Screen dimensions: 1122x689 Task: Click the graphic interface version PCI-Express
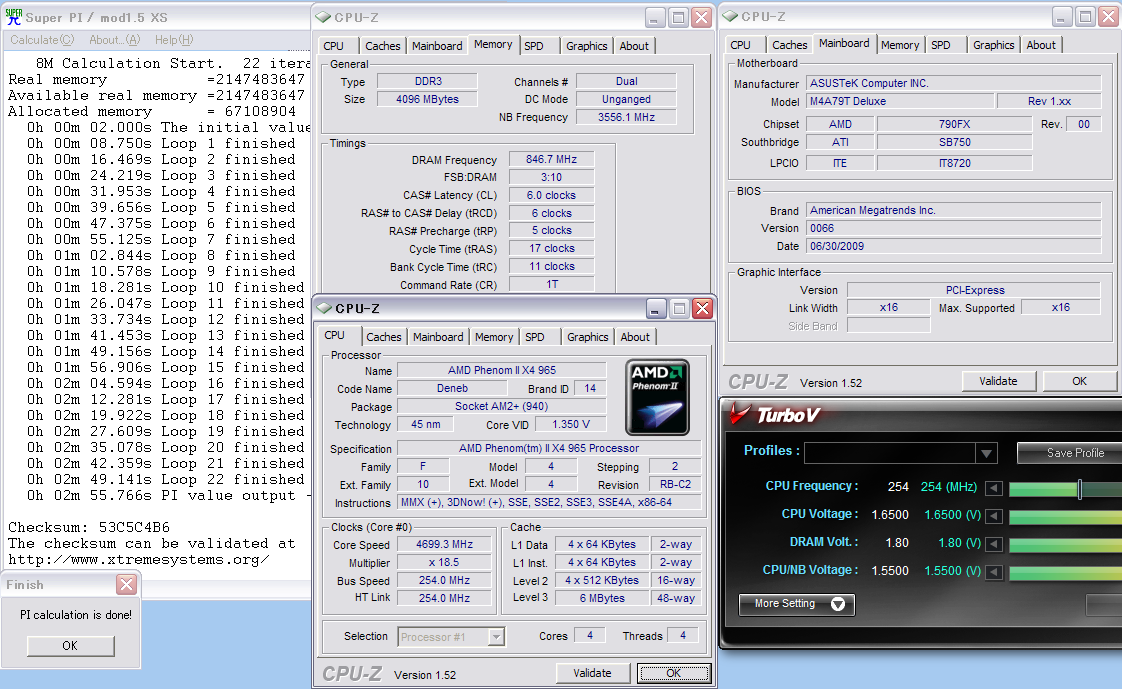point(975,290)
